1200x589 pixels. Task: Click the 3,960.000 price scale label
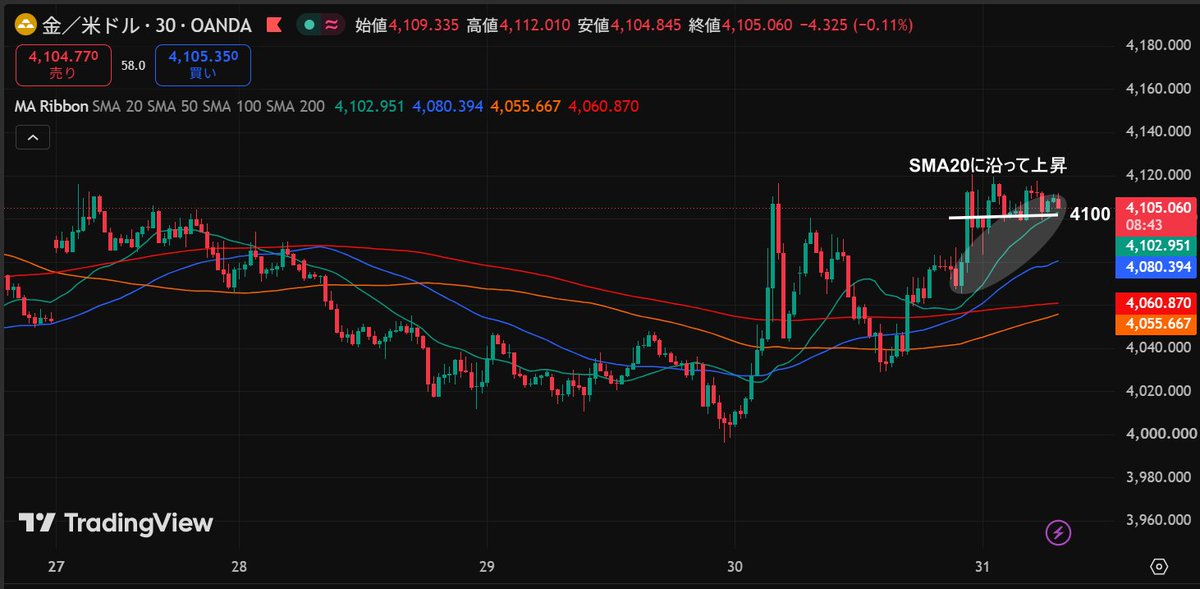(1158, 520)
